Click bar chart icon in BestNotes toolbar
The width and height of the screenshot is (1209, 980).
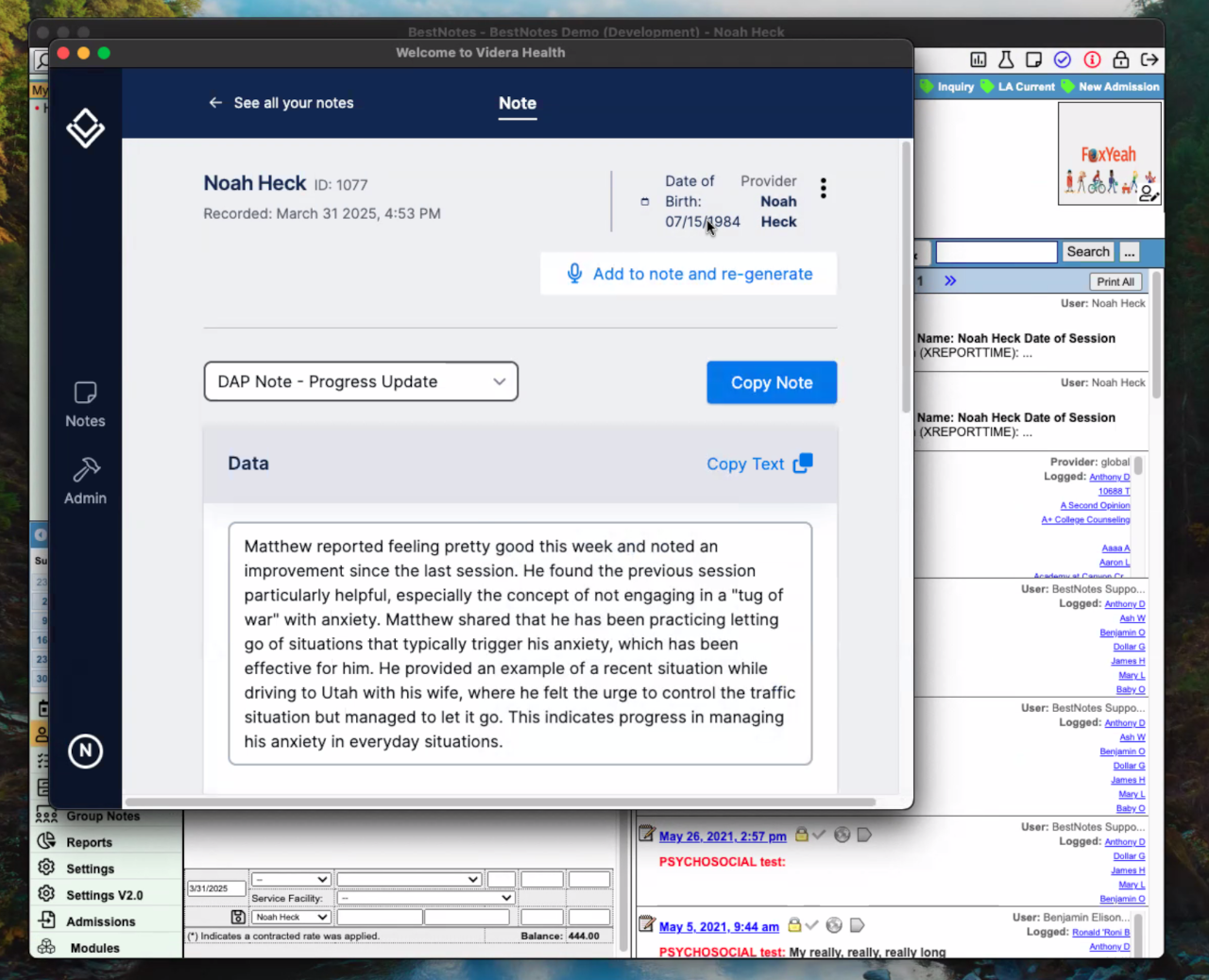tap(979, 59)
